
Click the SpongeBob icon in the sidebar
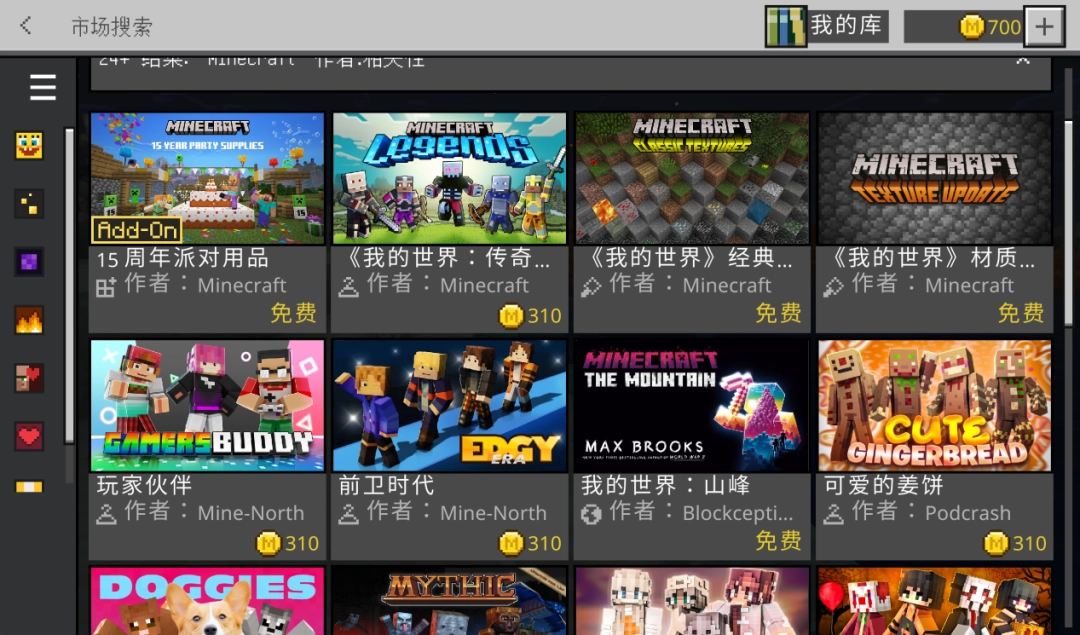(x=29, y=146)
